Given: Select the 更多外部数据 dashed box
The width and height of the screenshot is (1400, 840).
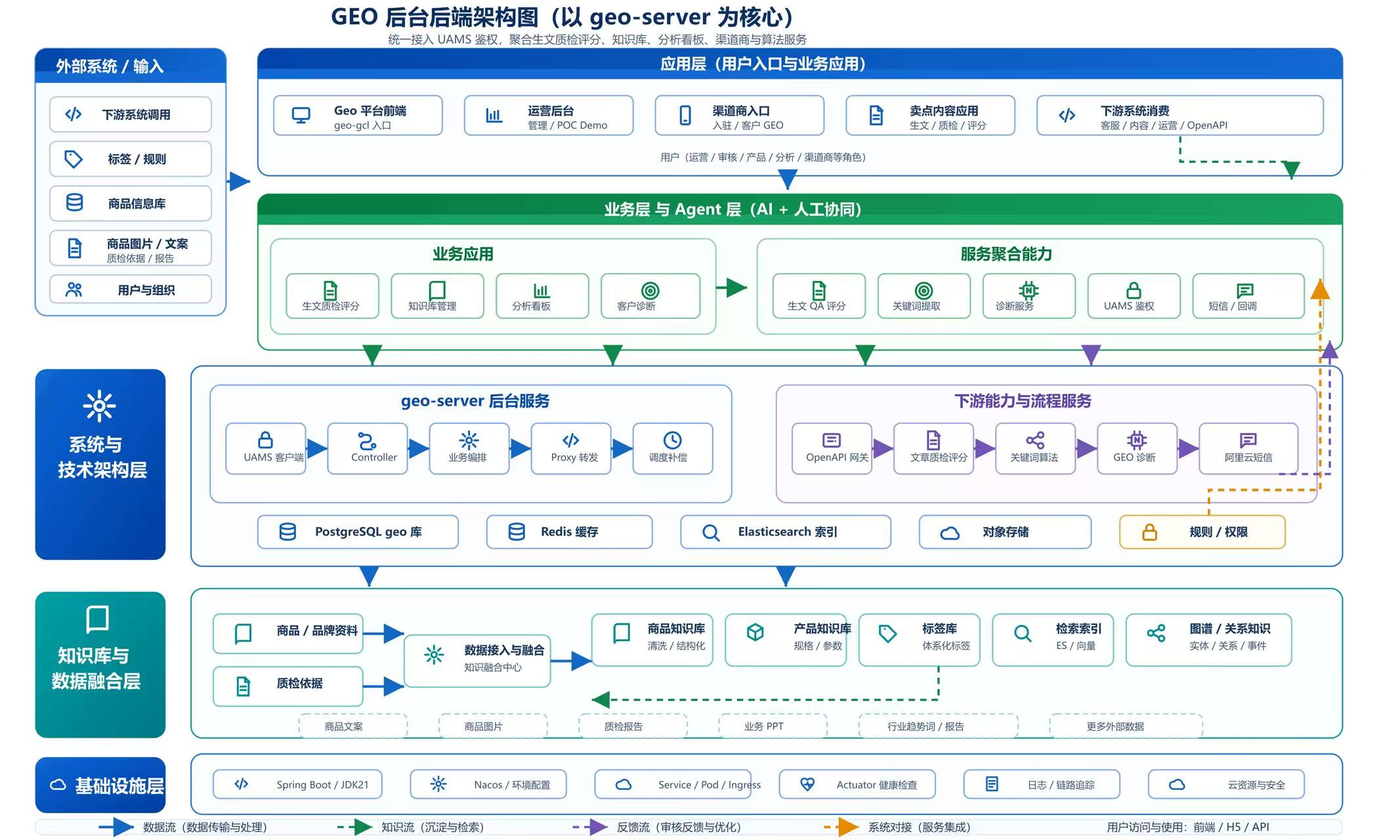Looking at the screenshot, I should click(1126, 726).
